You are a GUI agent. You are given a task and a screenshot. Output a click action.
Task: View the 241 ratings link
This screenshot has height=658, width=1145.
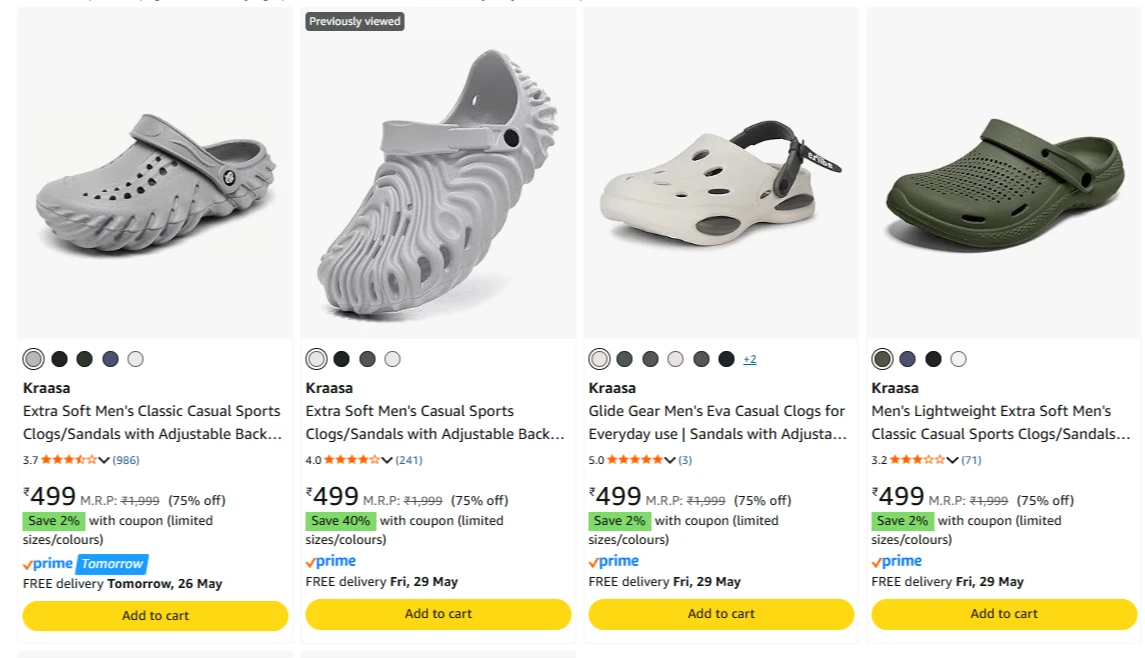click(x=409, y=460)
